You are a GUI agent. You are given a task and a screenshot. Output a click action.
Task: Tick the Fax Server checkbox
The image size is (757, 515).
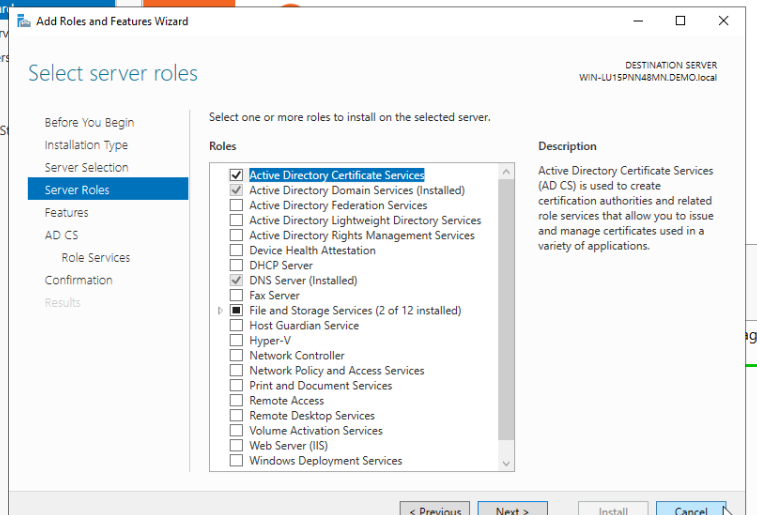pos(236,295)
